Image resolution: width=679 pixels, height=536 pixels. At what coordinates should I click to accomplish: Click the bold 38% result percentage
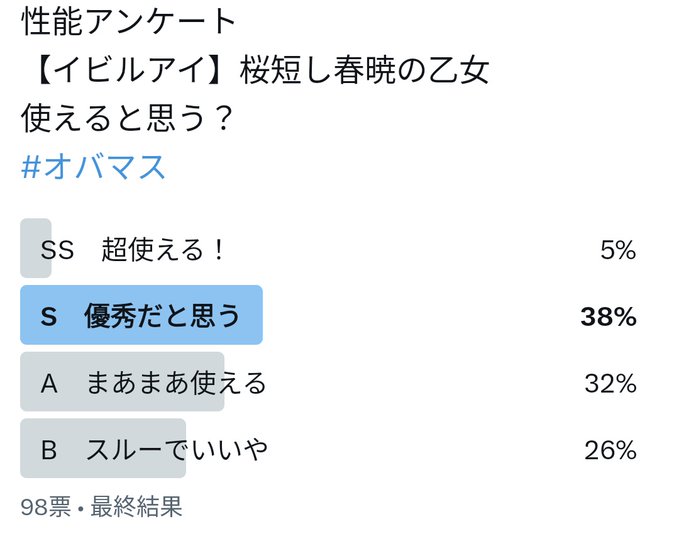coord(608,316)
